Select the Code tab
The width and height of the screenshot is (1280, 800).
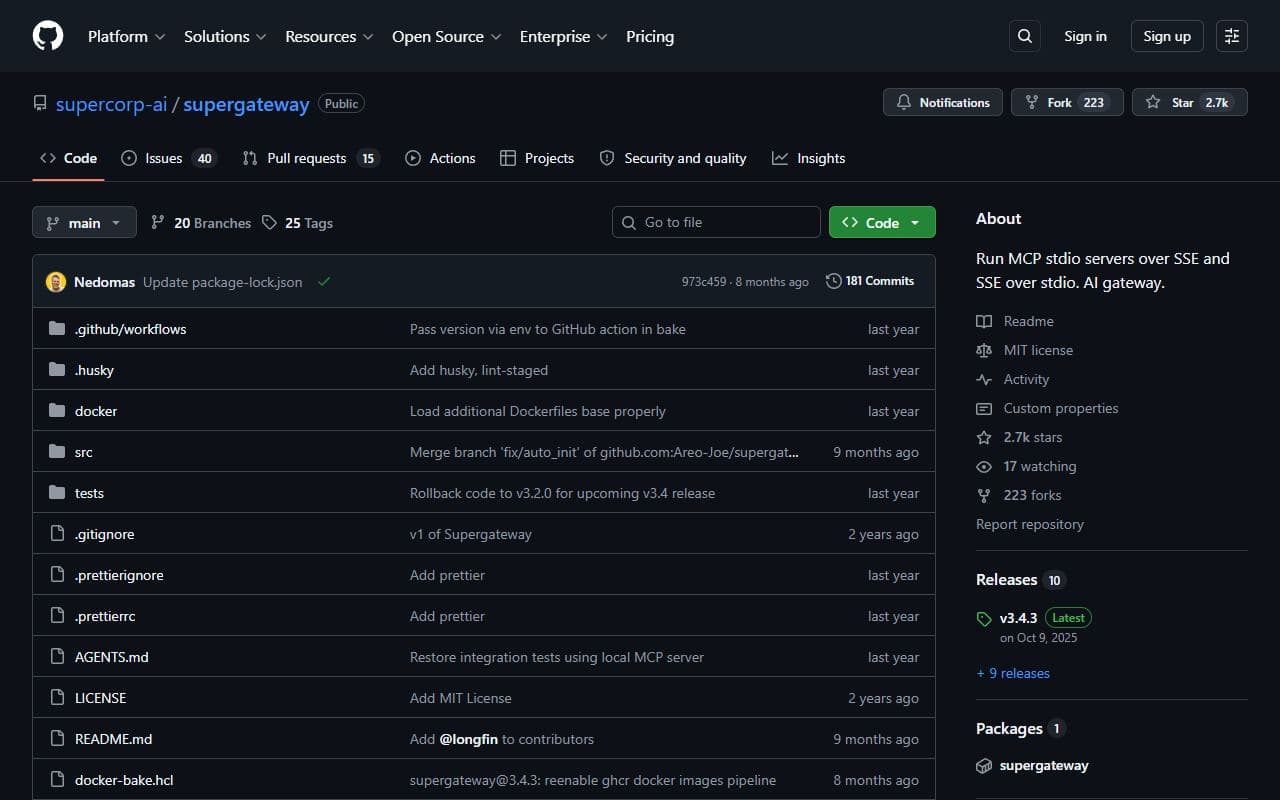(68, 158)
